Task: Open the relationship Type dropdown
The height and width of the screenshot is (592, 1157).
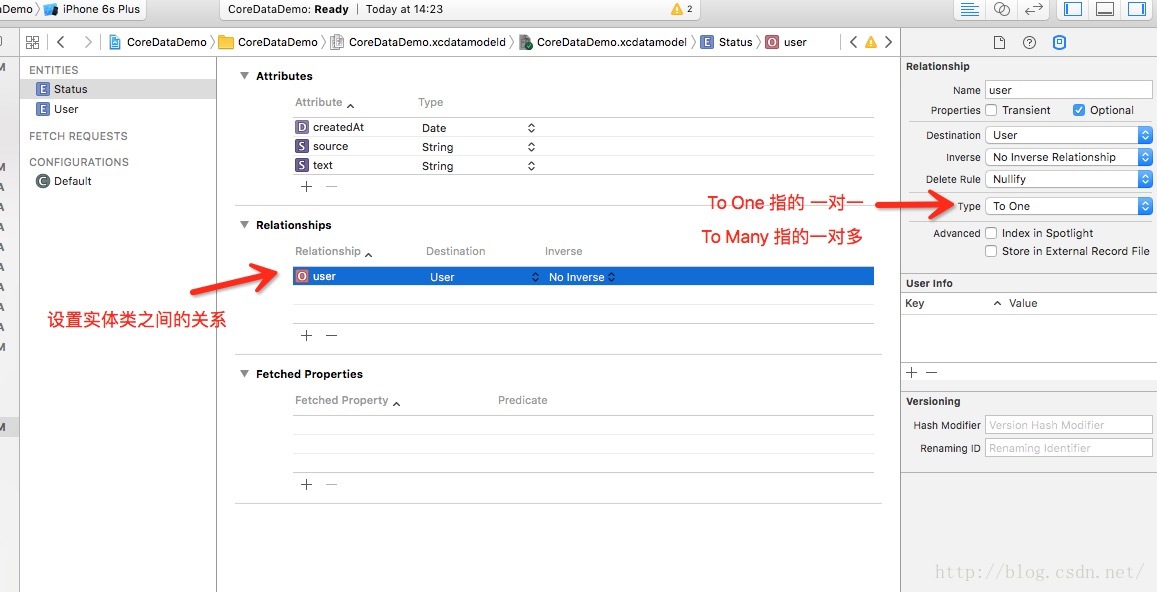Action: tap(1068, 206)
